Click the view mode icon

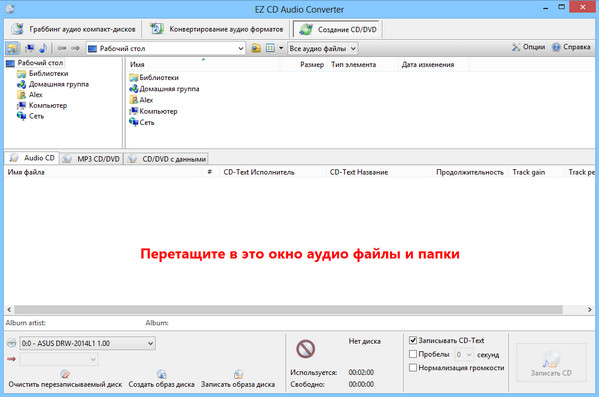pyautogui.click(x=270, y=48)
